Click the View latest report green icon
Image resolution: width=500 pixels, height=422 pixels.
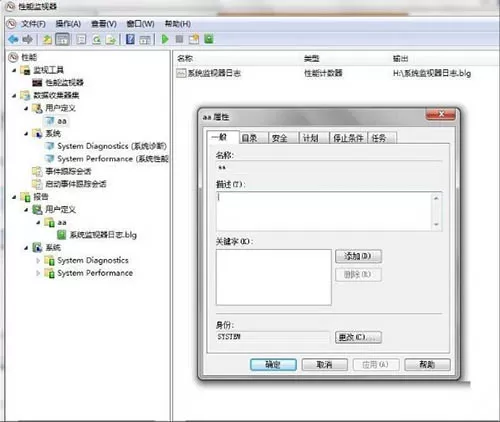[209, 39]
